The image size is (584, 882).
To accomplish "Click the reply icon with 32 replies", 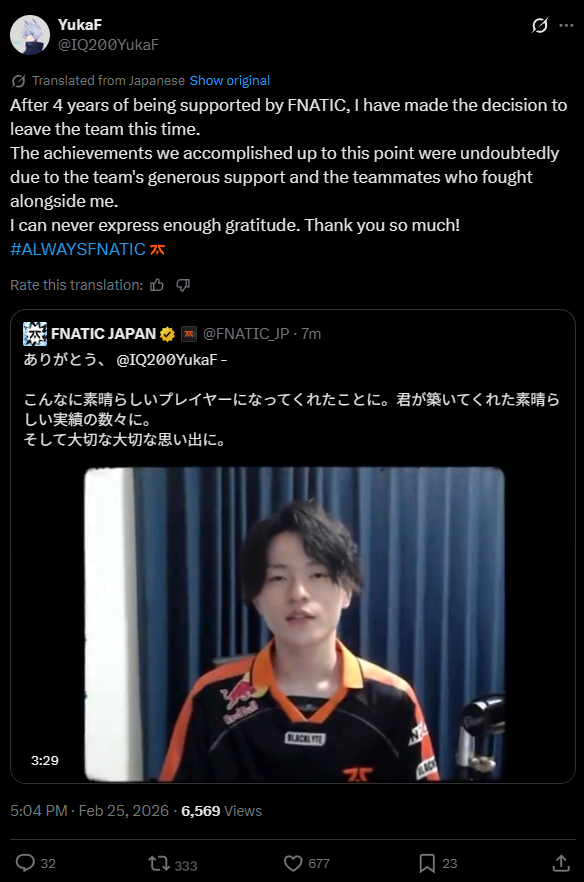I will [x=25, y=863].
